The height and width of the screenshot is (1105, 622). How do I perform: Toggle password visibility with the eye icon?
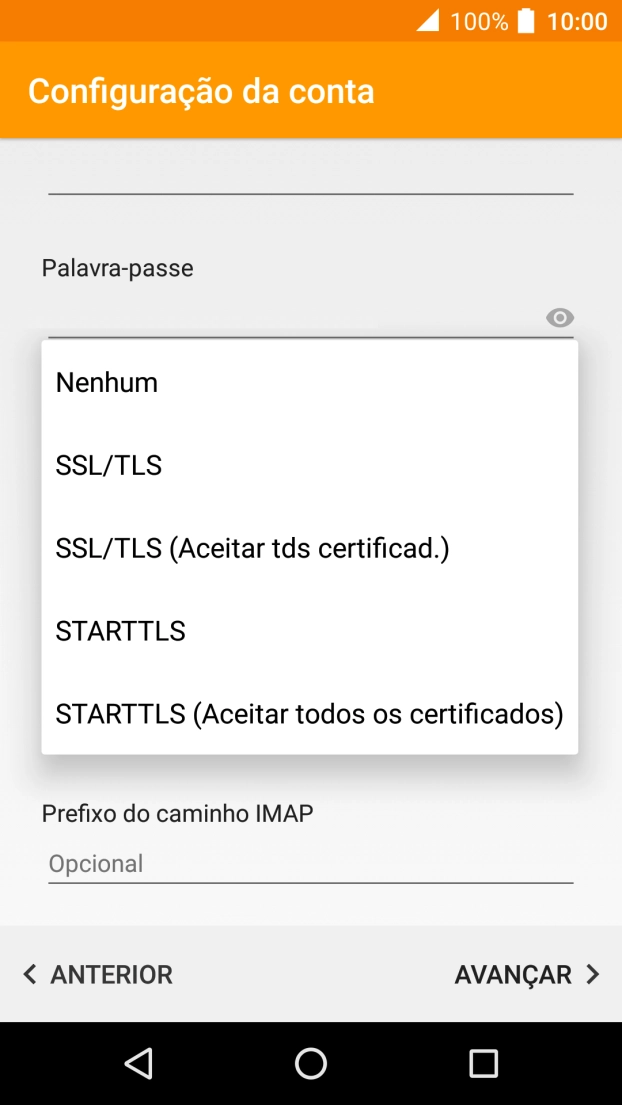point(560,318)
